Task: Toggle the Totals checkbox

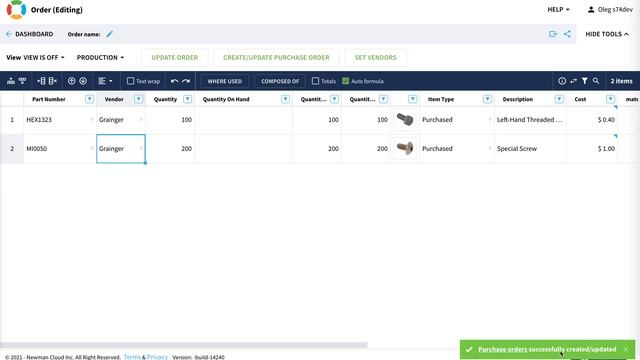Action: 316,81
